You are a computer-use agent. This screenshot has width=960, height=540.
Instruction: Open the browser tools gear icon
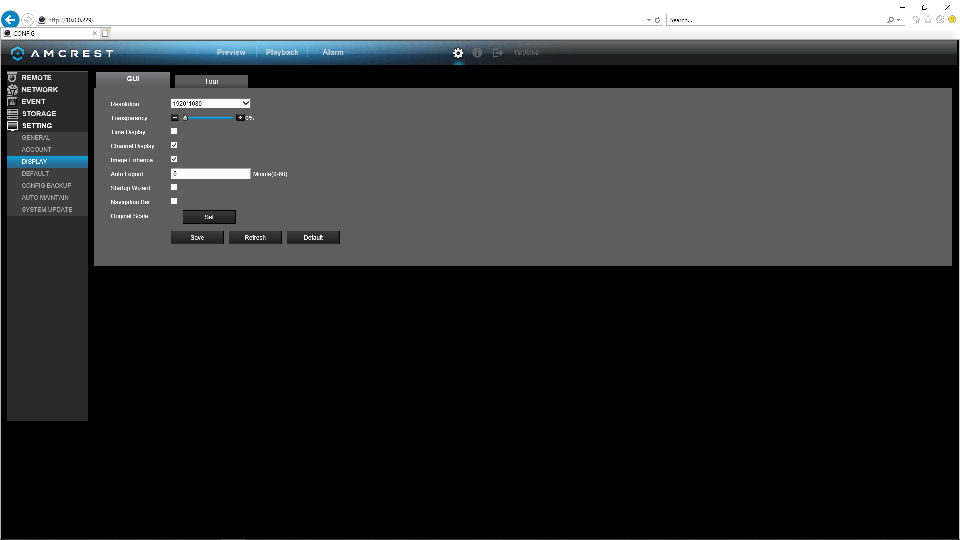pos(940,20)
